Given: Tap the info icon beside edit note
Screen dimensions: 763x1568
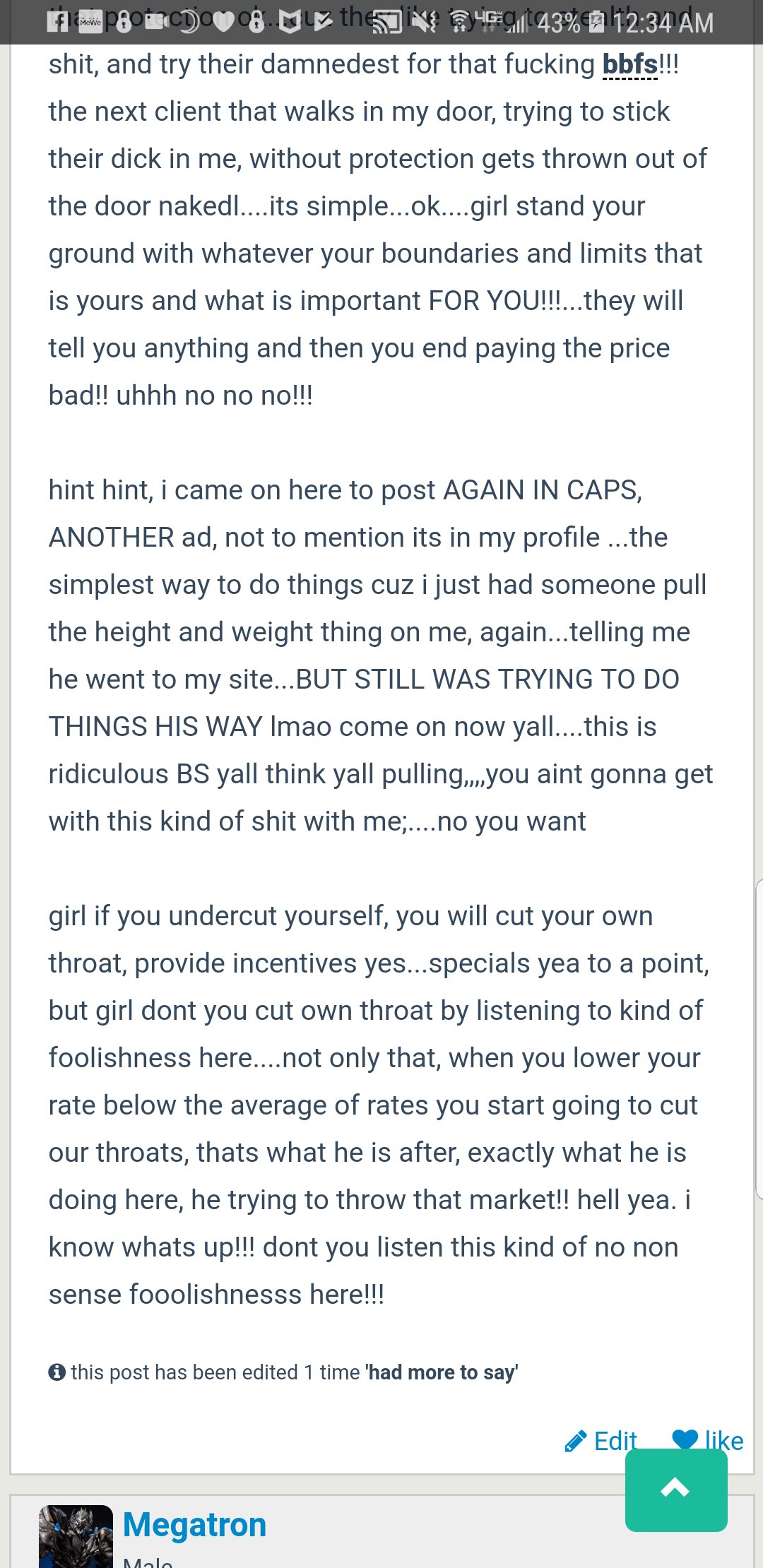Looking at the screenshot, I should [57, 1372].
